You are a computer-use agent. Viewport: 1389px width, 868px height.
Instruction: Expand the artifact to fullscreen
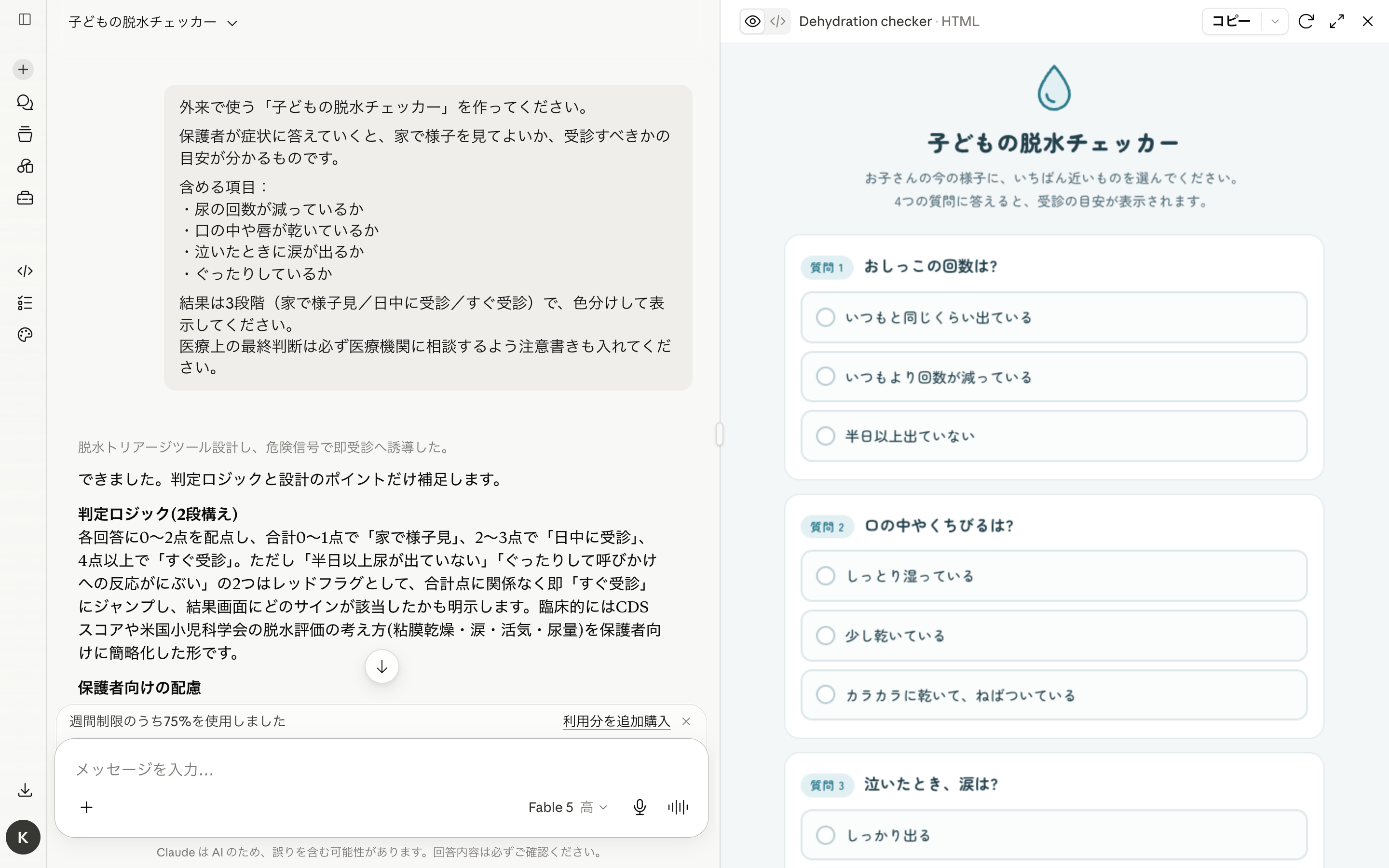pyautogui.click(x=1337, y=22)
